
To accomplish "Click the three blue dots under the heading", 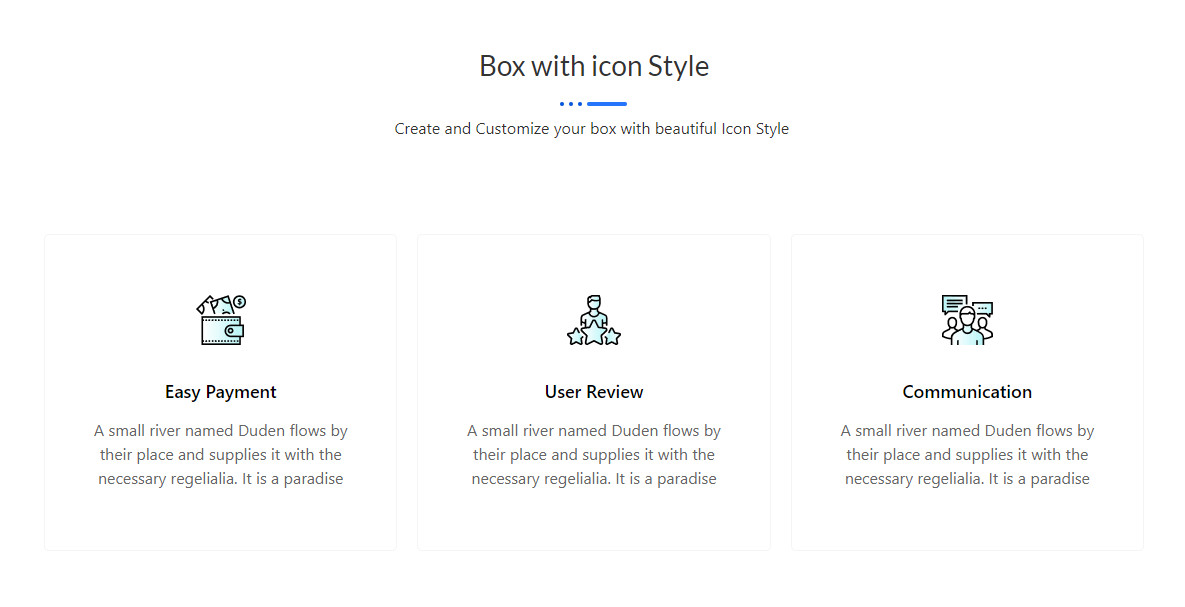I will (571, 104).
